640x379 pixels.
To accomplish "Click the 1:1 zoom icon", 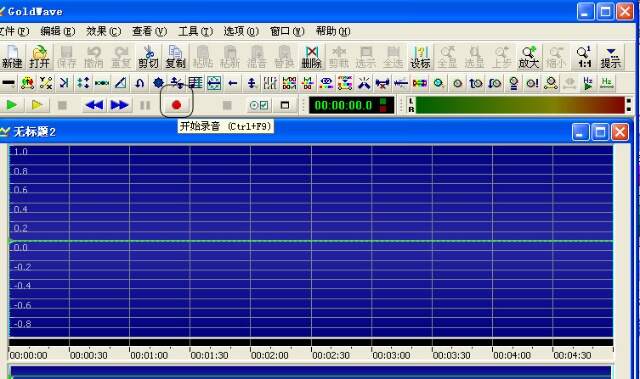I will click(584, 57).
